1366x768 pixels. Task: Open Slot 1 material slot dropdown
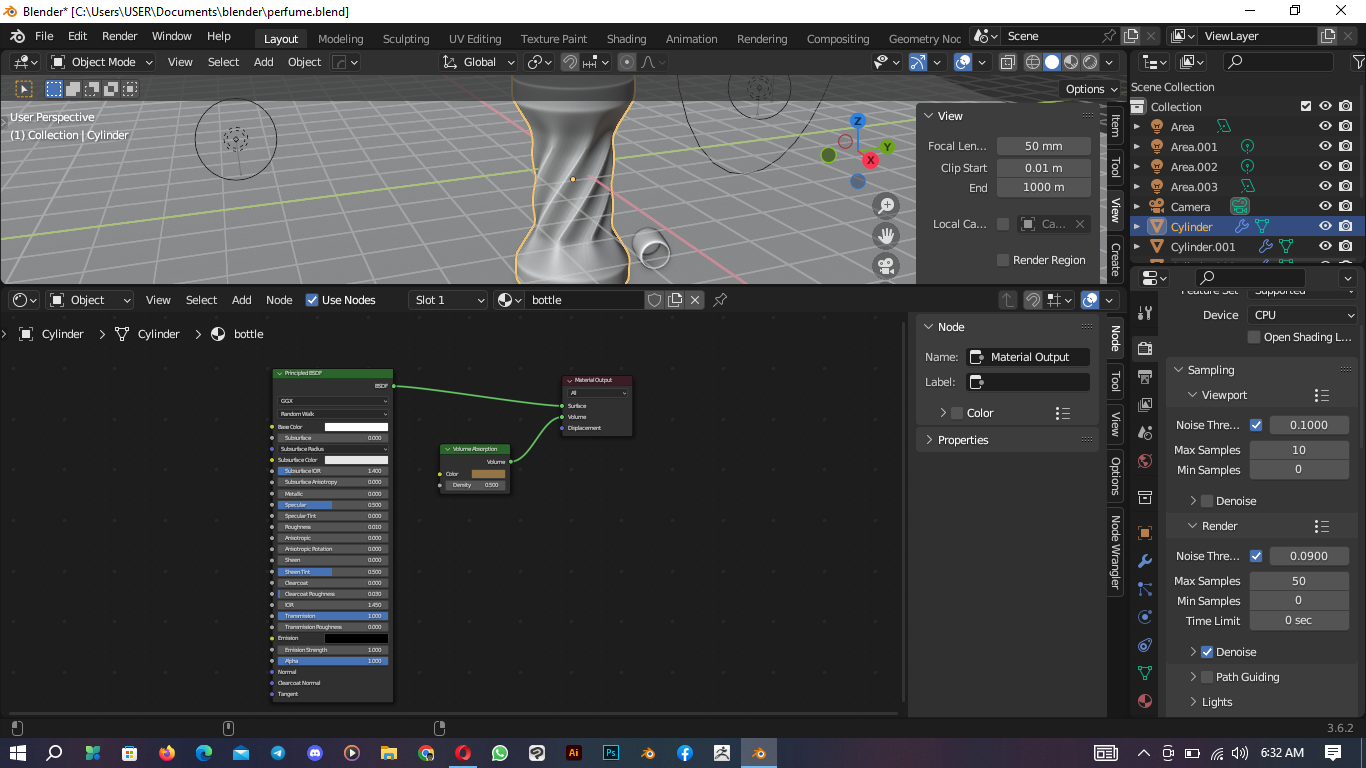449,300
